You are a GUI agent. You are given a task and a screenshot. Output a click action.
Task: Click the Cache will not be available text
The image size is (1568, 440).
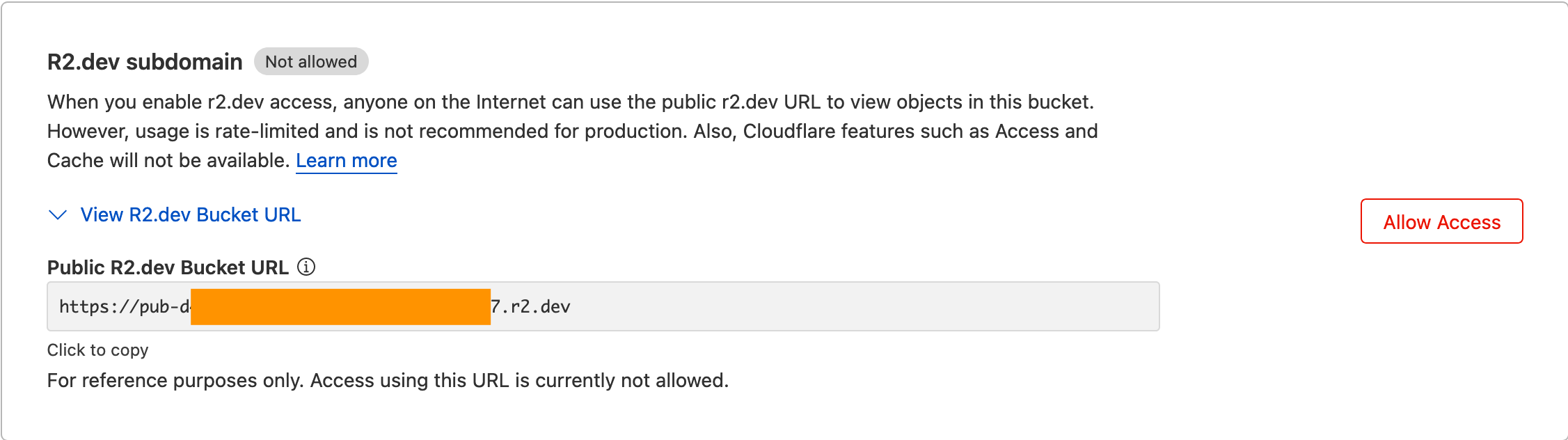(168, 161)
